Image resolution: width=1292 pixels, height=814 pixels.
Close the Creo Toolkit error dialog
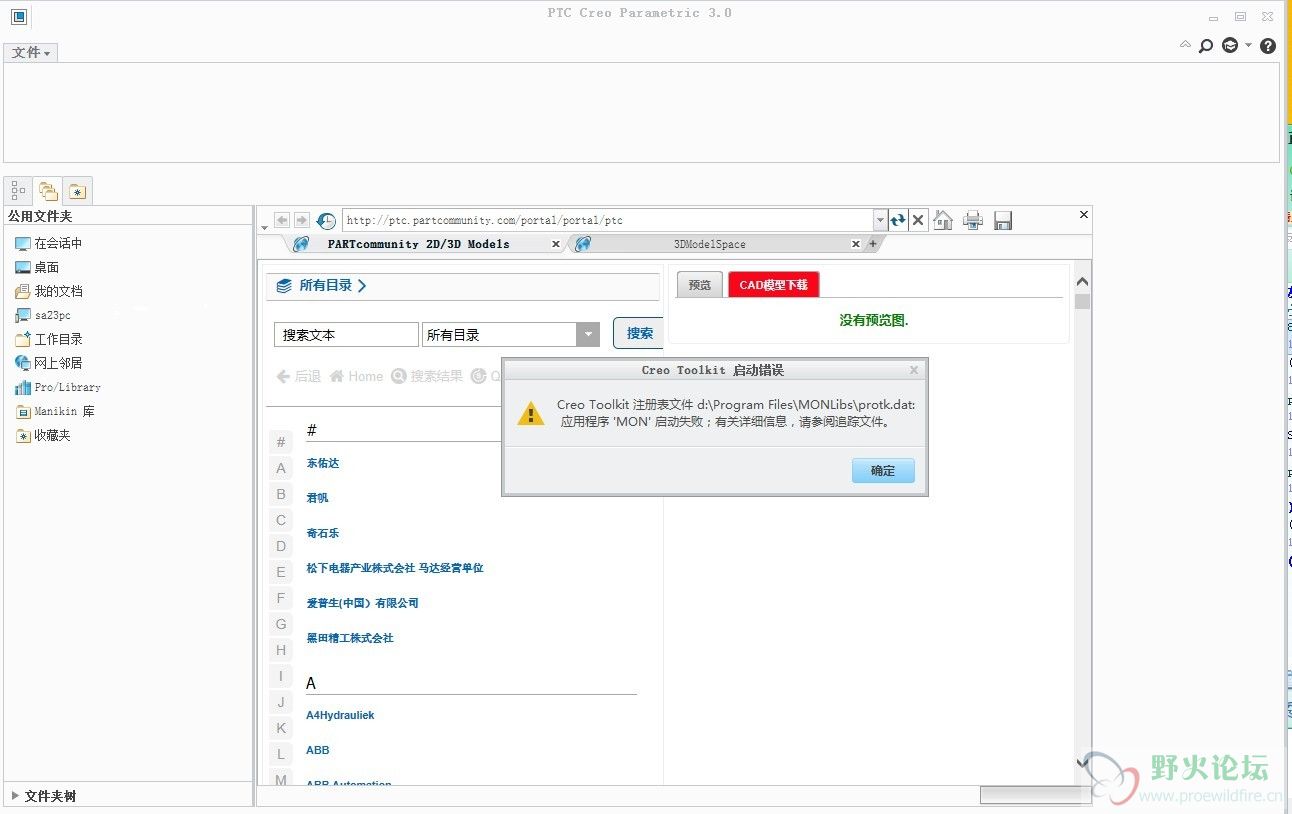tap(913, 370)
